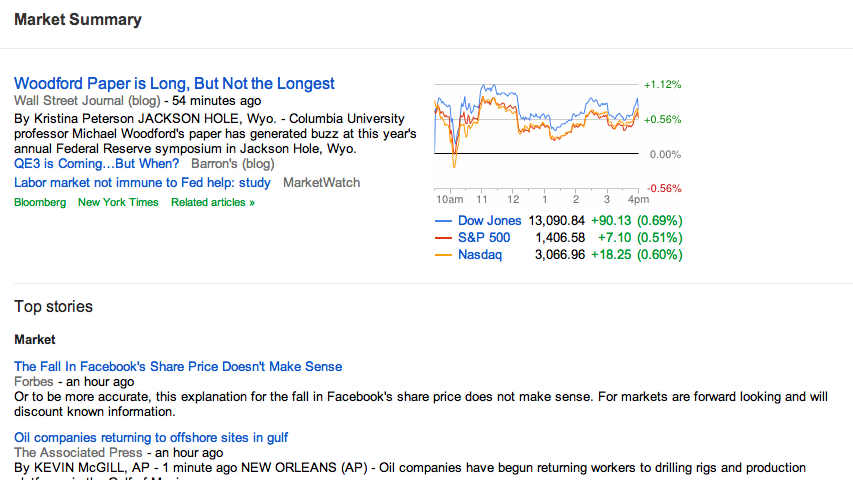This screenshot has width=853, height=480.
Task: Open QE3 is Coming…But When? article
Action: click(97, 164)
